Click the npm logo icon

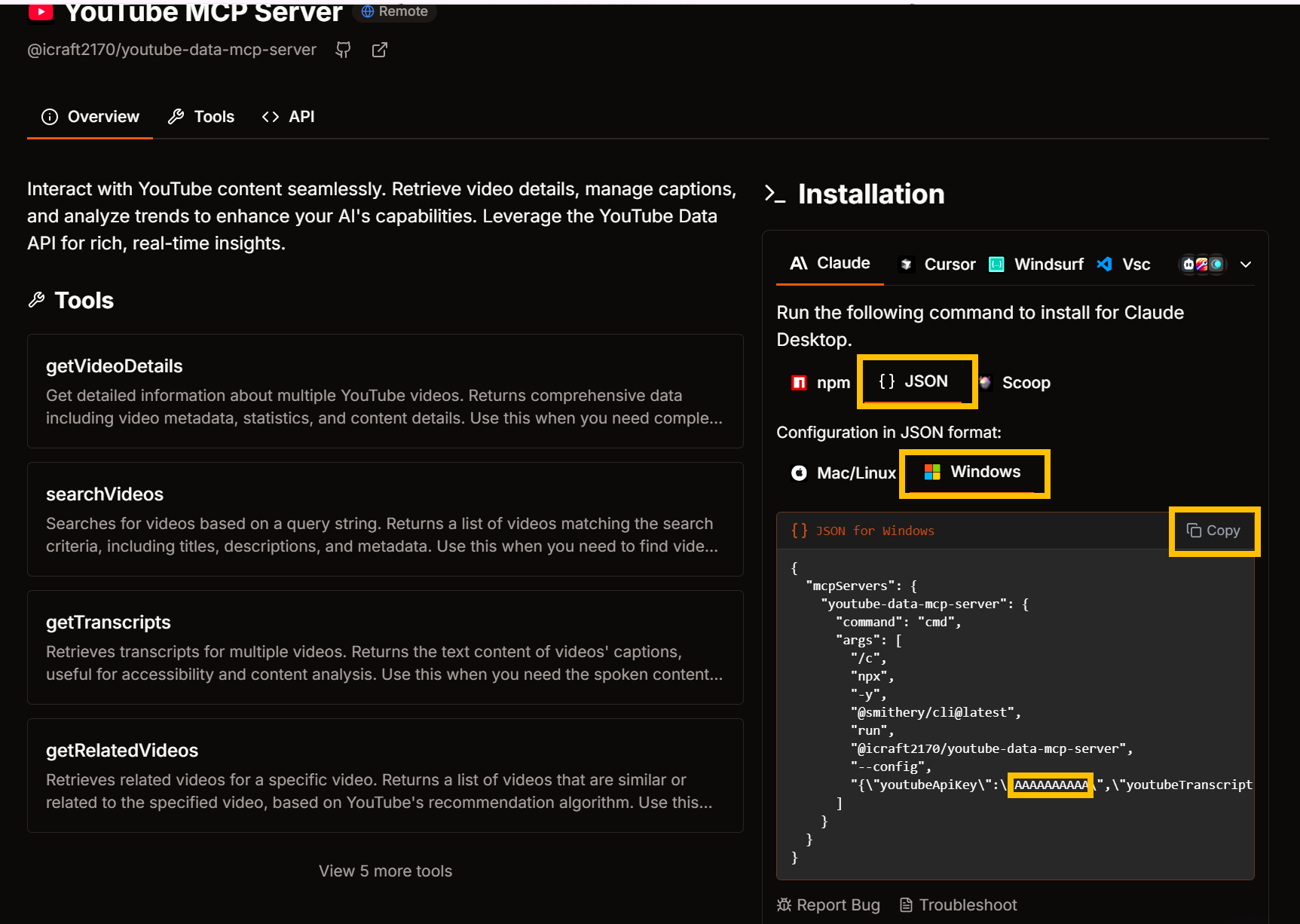(799, 383)
